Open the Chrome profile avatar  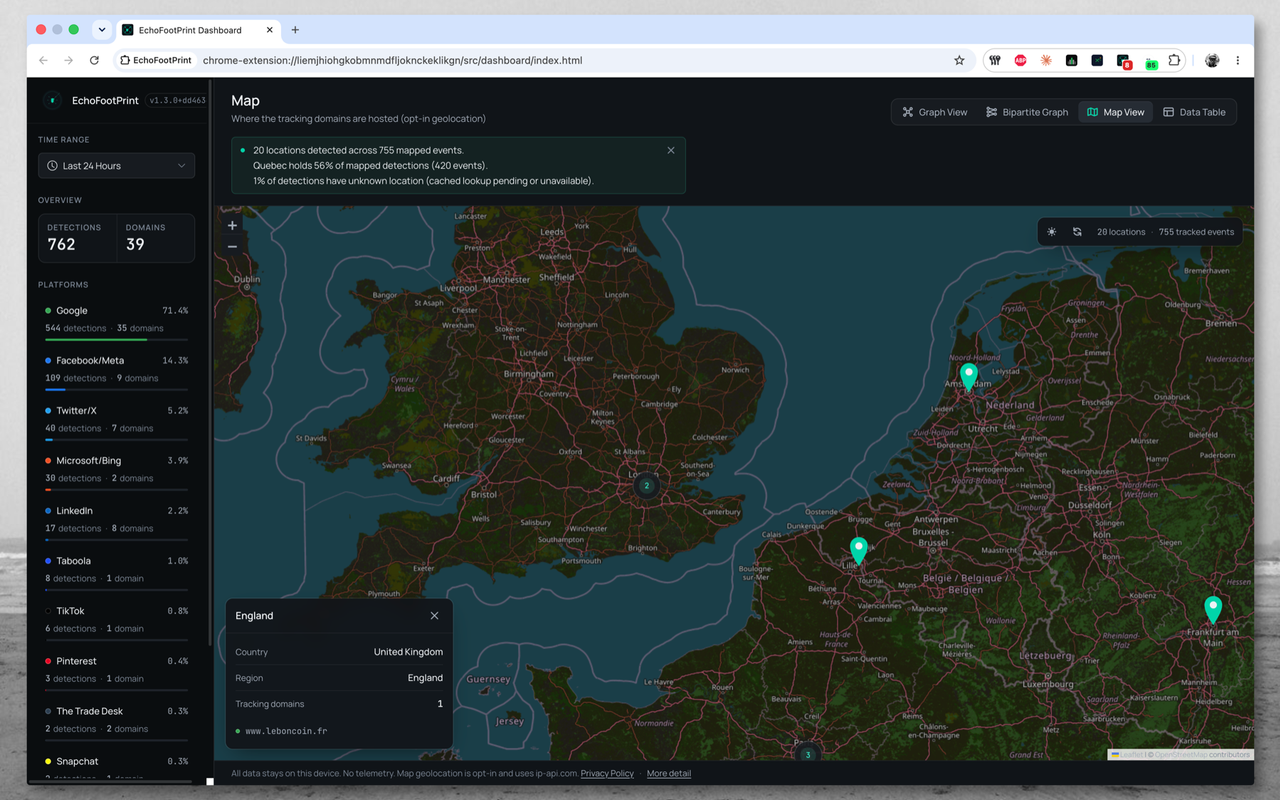click(x=1212, y=60)
